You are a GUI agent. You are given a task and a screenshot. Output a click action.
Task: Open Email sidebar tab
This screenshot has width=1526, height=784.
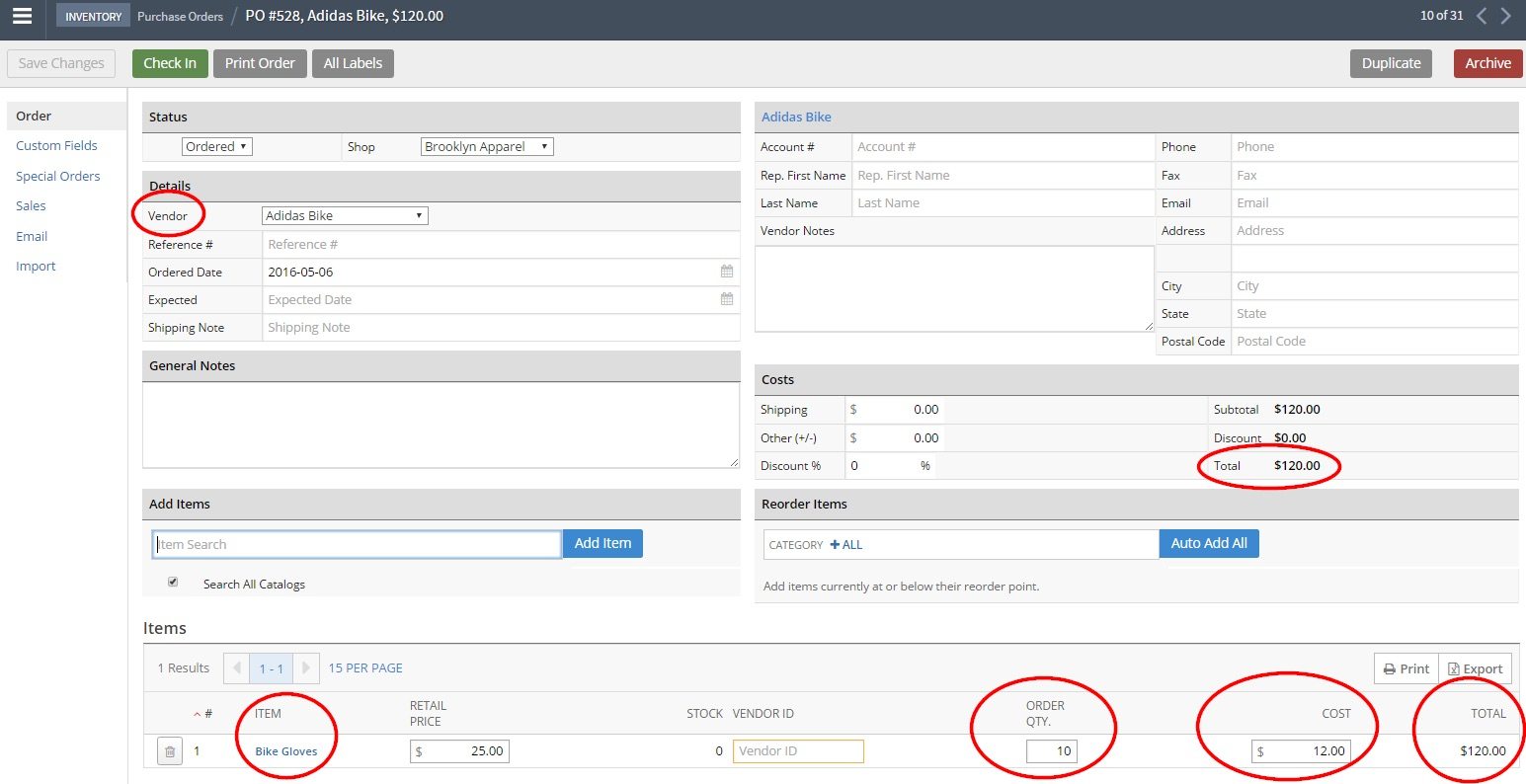32,236
